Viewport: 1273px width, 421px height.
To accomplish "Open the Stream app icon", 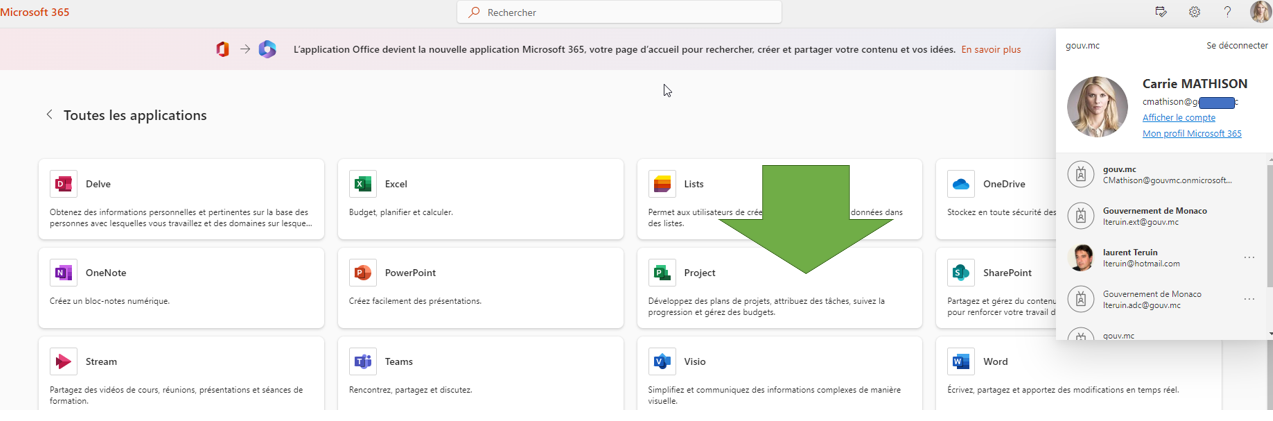I will point(64,362).
